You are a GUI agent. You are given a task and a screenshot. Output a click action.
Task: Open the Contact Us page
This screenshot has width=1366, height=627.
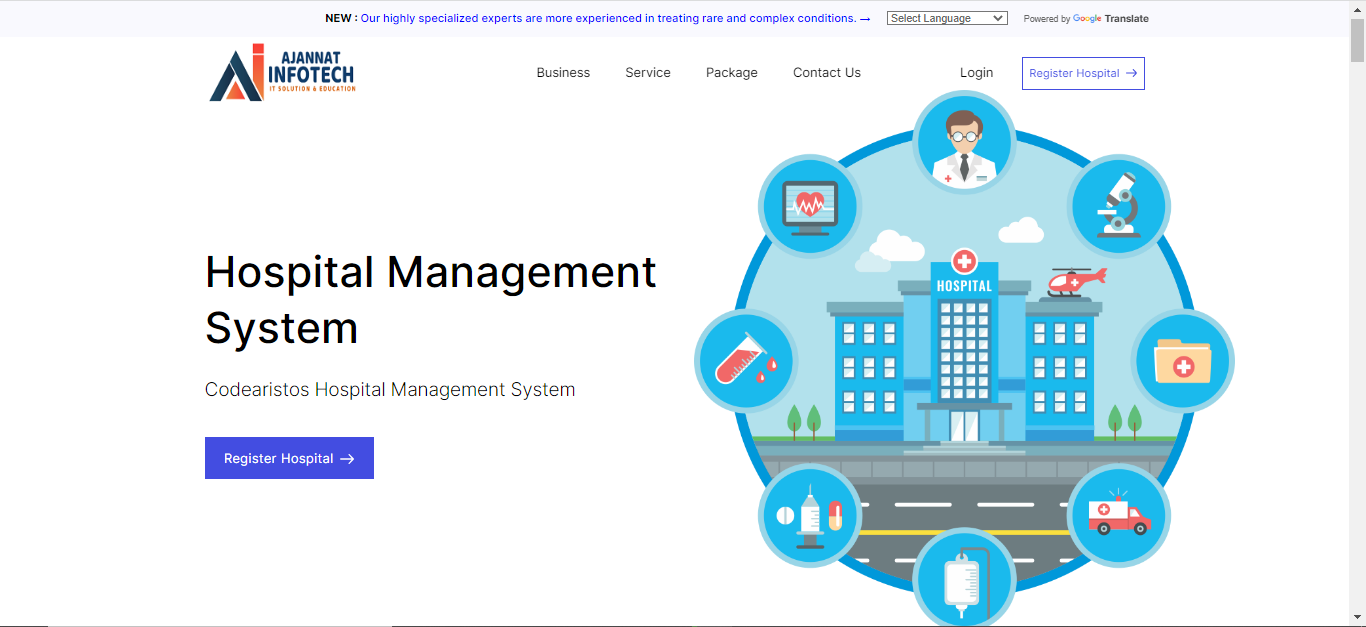click(x=826, y=73)
